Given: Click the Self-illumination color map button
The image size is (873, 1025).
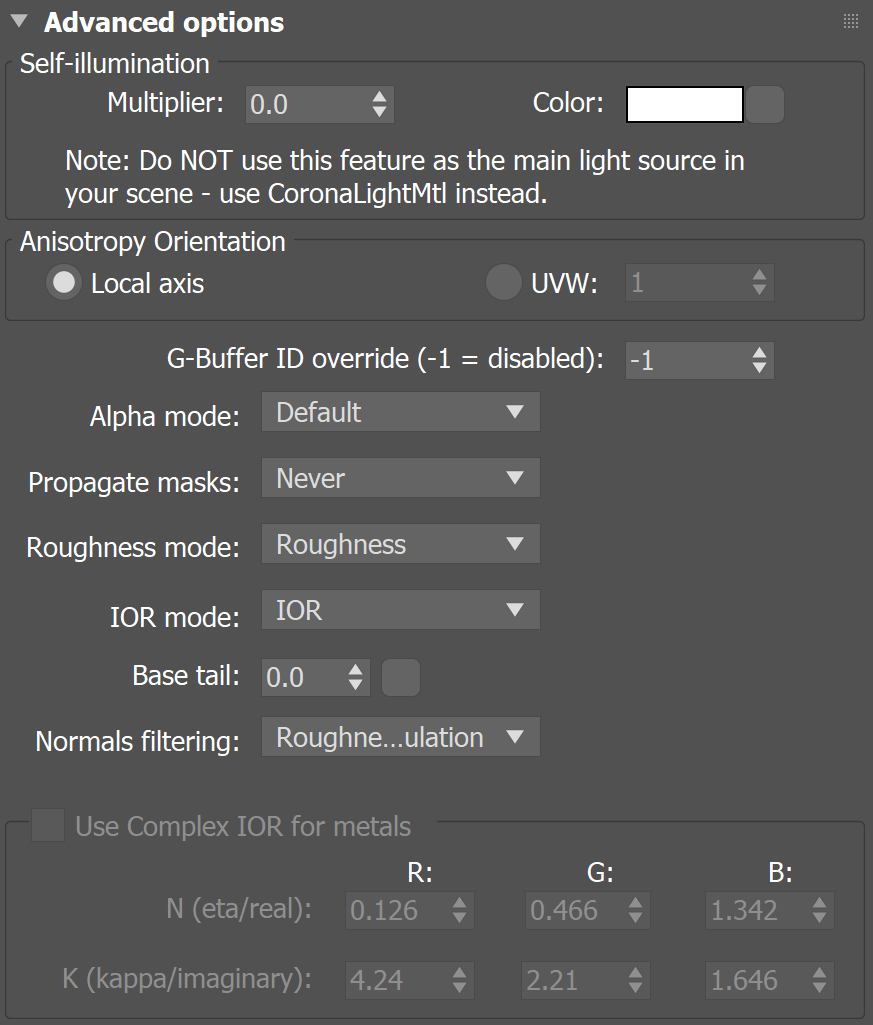Looking at the screenshot, I should (x=766, y=104).
